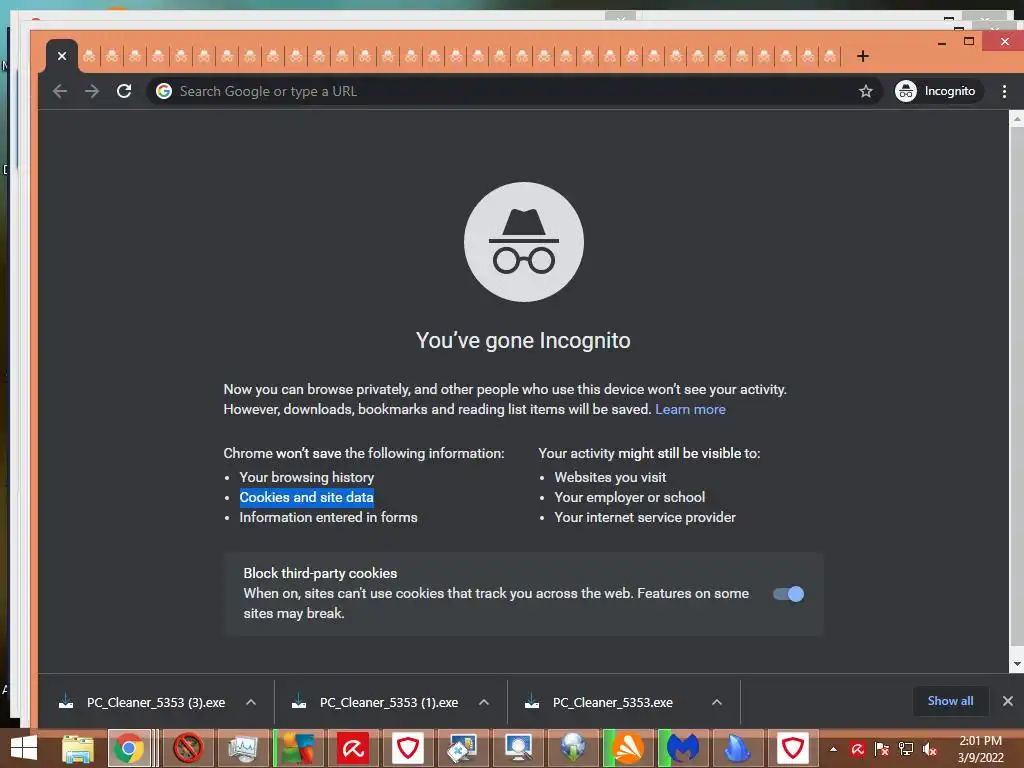Screen dimensions: 1024x768
Task: Open the blue crystal taskbar icon
Action: pos(738,748)
